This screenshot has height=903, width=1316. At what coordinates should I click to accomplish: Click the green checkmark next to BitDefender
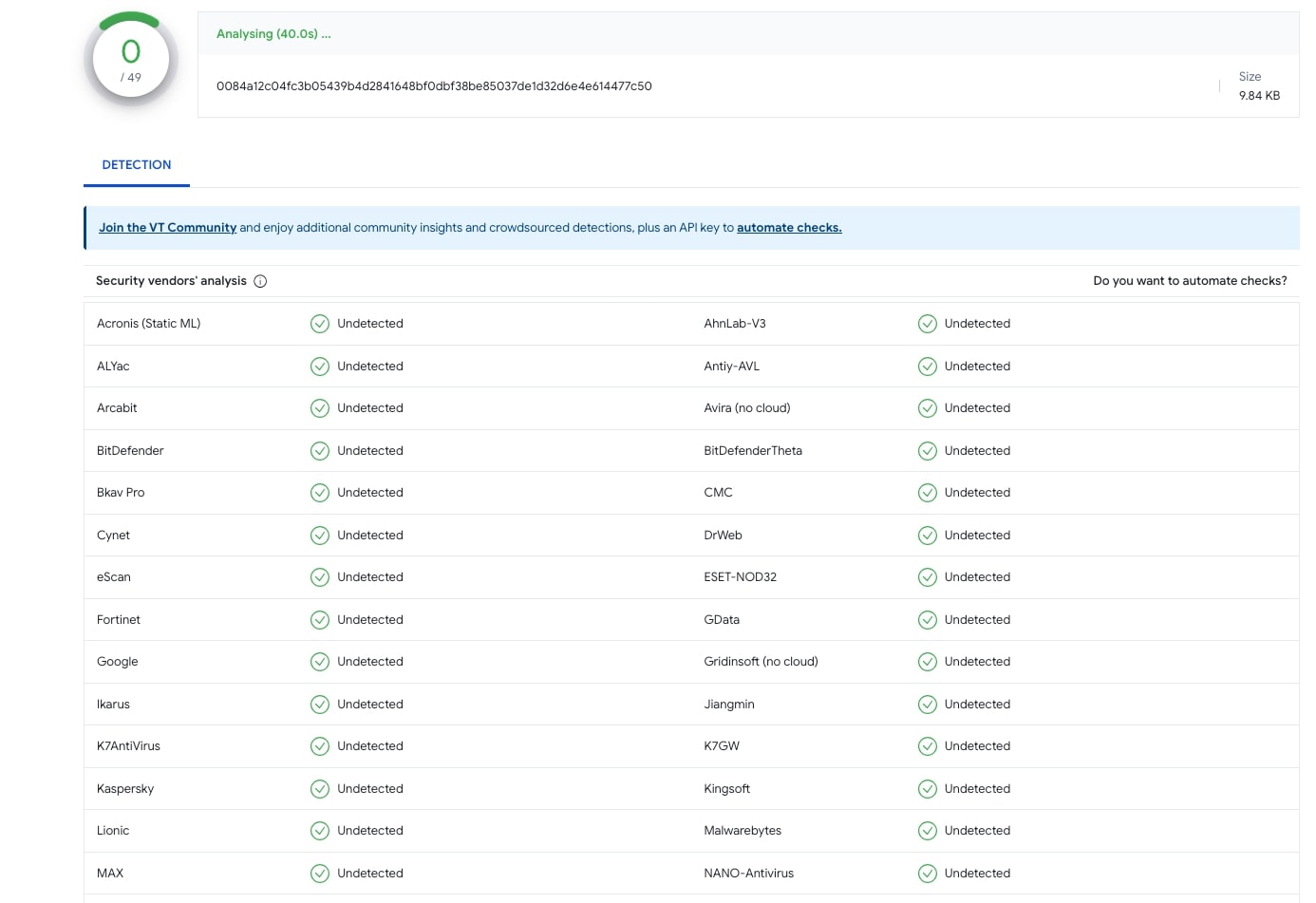coord(320,450)
